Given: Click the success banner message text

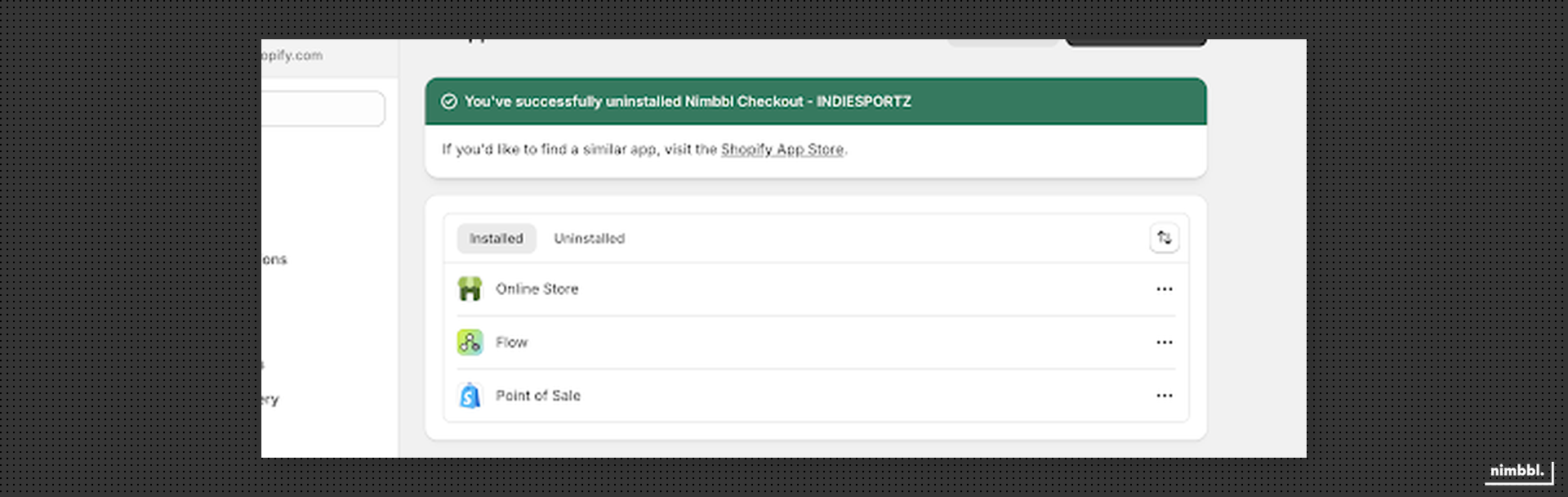Looking at the screenshot, I should coord(688,101).
